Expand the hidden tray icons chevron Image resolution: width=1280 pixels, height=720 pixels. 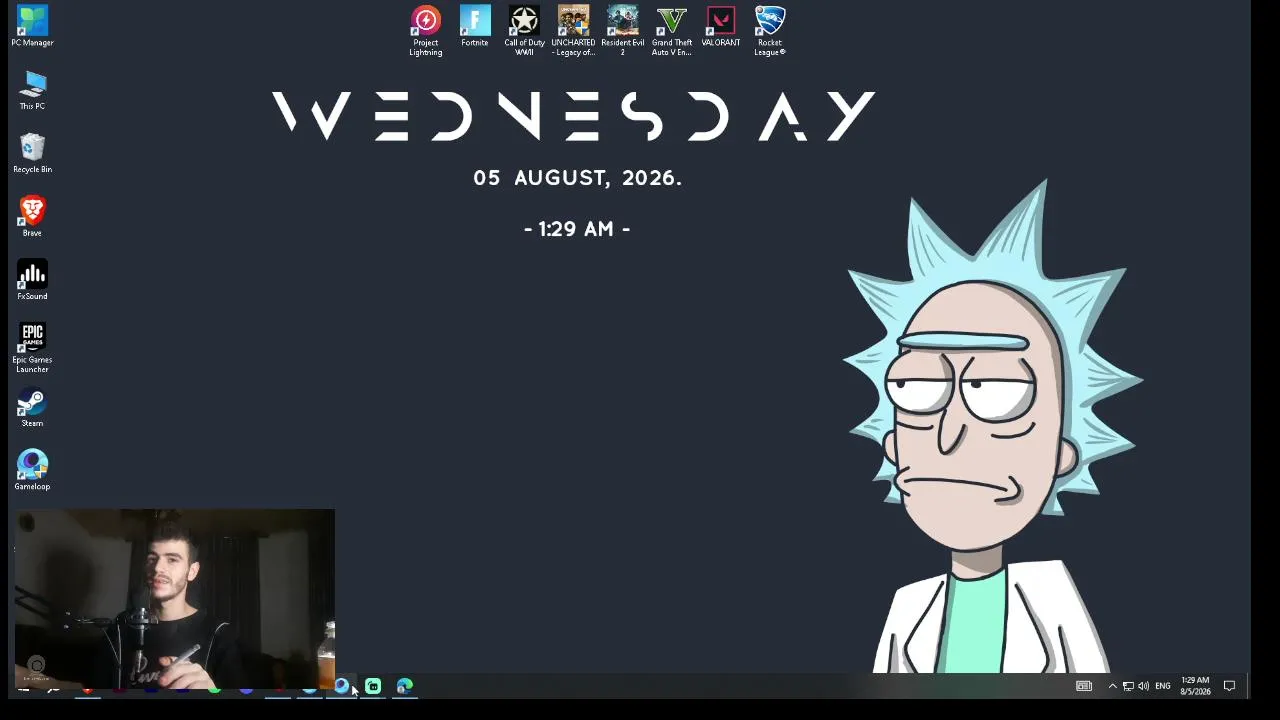(x=1112, y=686)
